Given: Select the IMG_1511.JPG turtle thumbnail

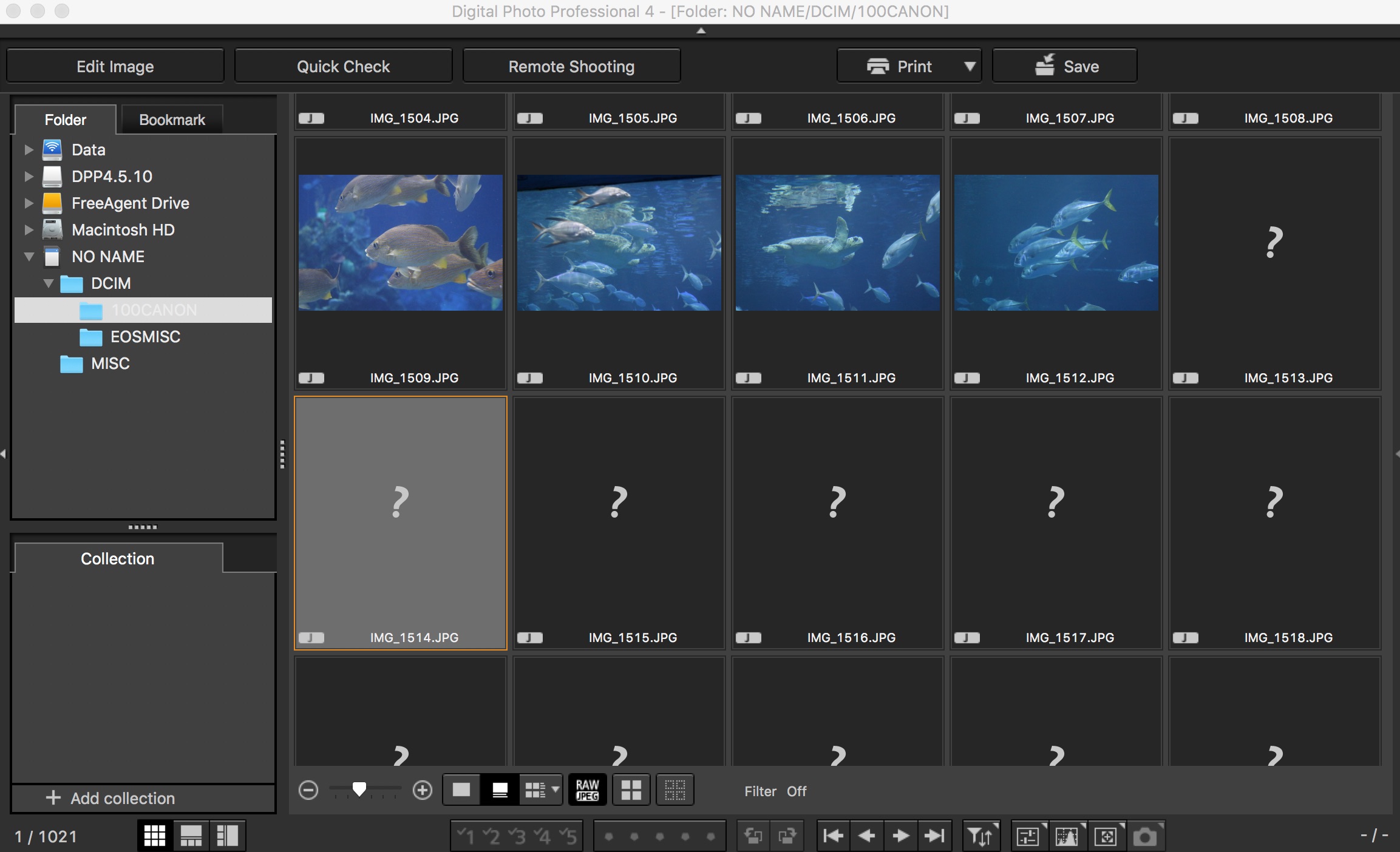Looking at the screenshot, I should (x=837, y=243).
